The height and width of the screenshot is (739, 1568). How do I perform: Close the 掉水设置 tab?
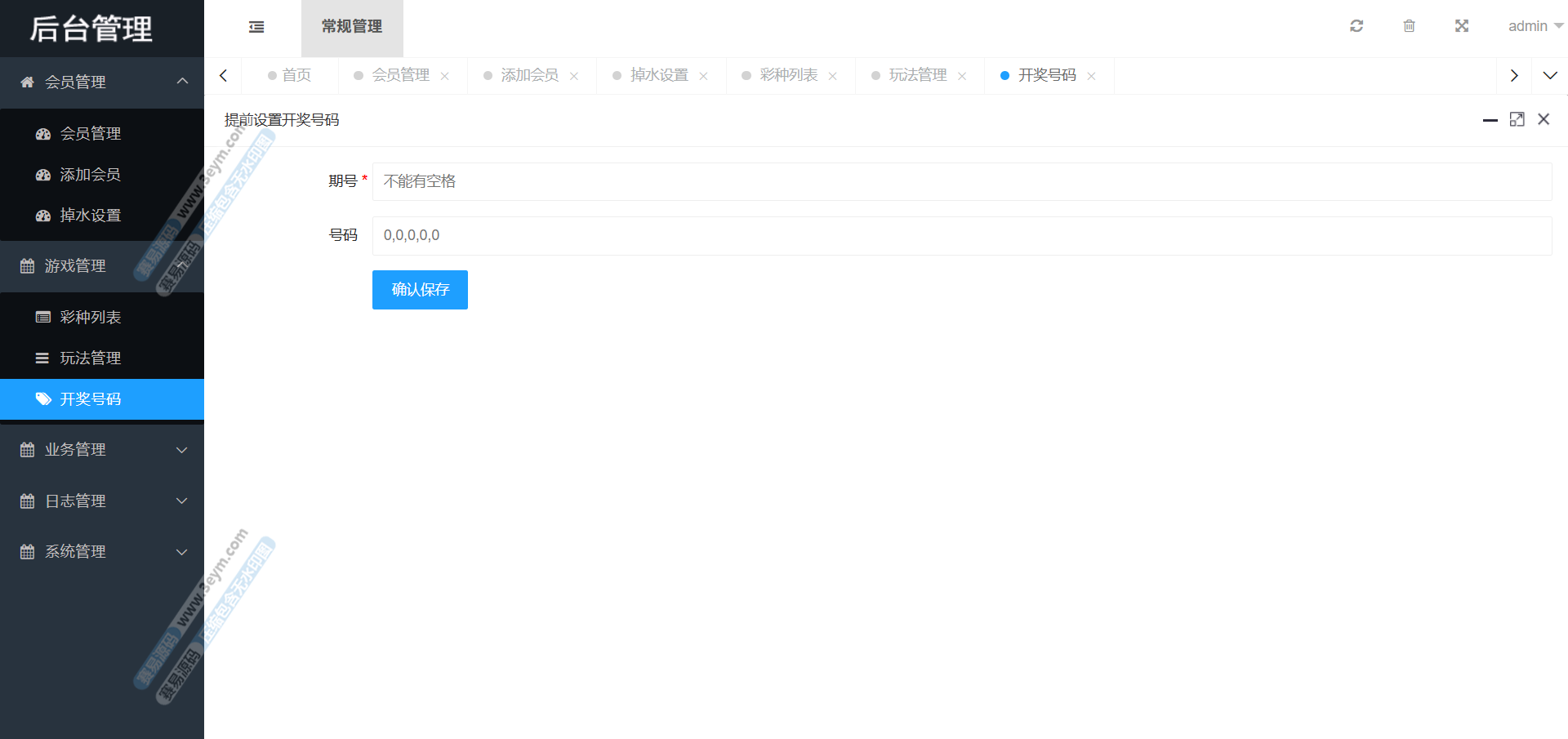pos(703,76)
